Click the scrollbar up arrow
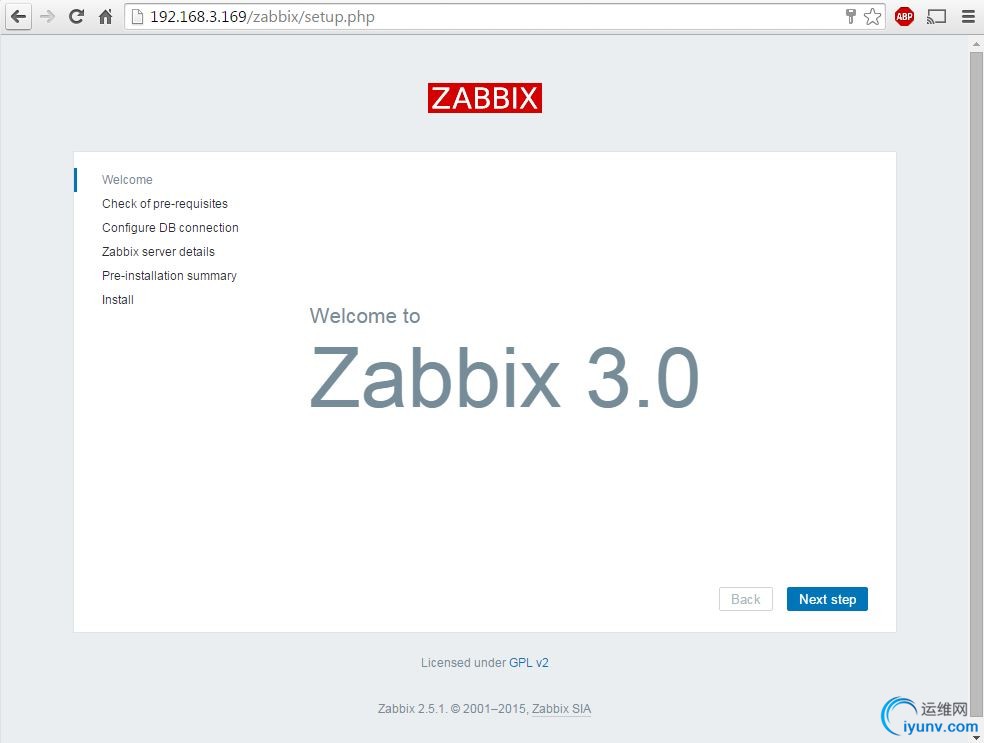984x743 pixels. point(976,44)
